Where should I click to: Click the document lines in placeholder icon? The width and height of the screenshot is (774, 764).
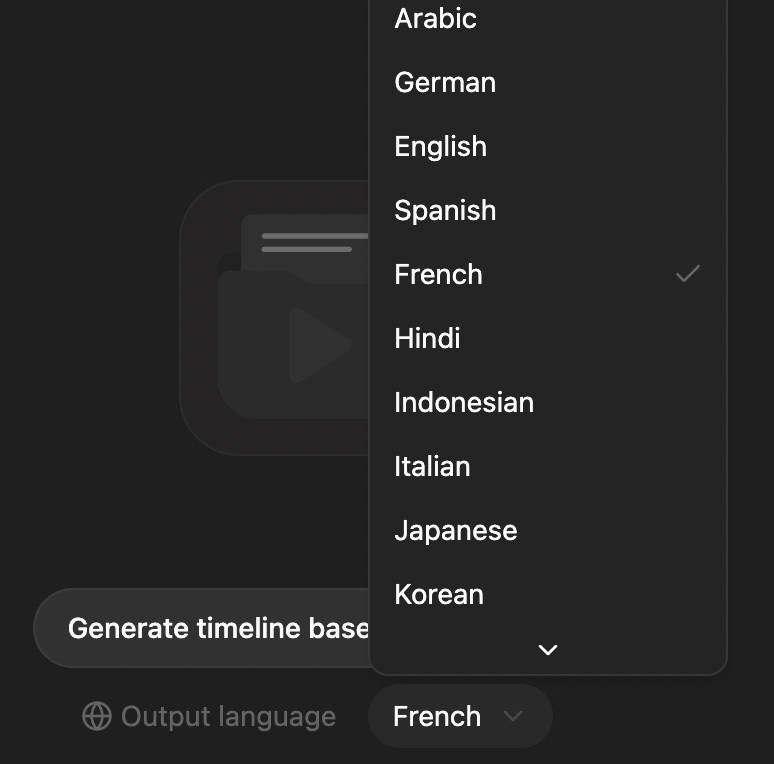[312, 242]
